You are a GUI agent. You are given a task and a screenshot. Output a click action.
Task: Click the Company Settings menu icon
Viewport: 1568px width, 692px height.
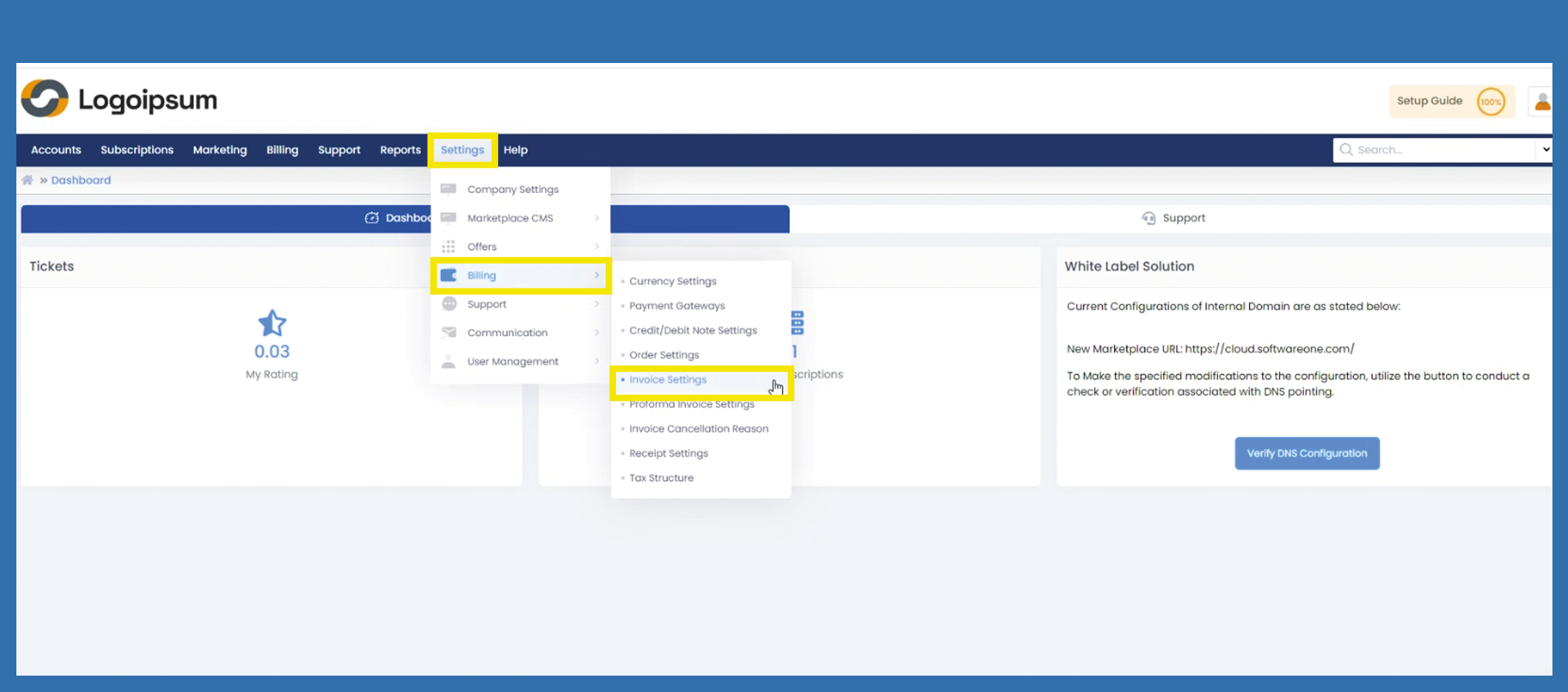[x=448, y=189]
